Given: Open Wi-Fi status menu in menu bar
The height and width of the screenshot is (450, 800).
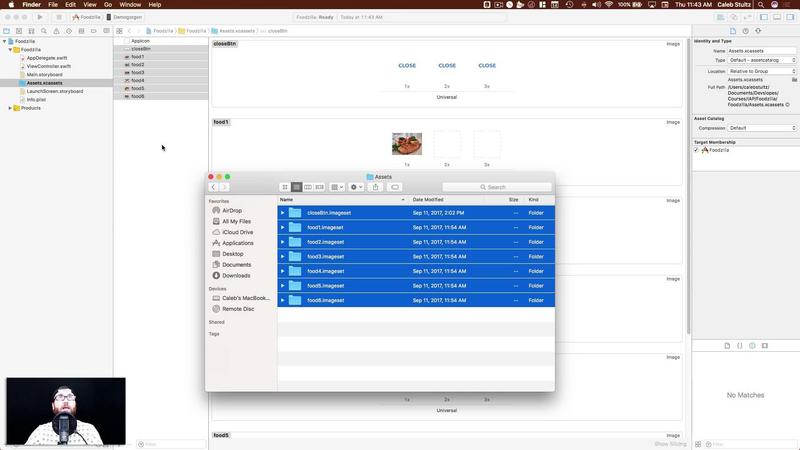Looking at the screenshot, I should (609, 5).
